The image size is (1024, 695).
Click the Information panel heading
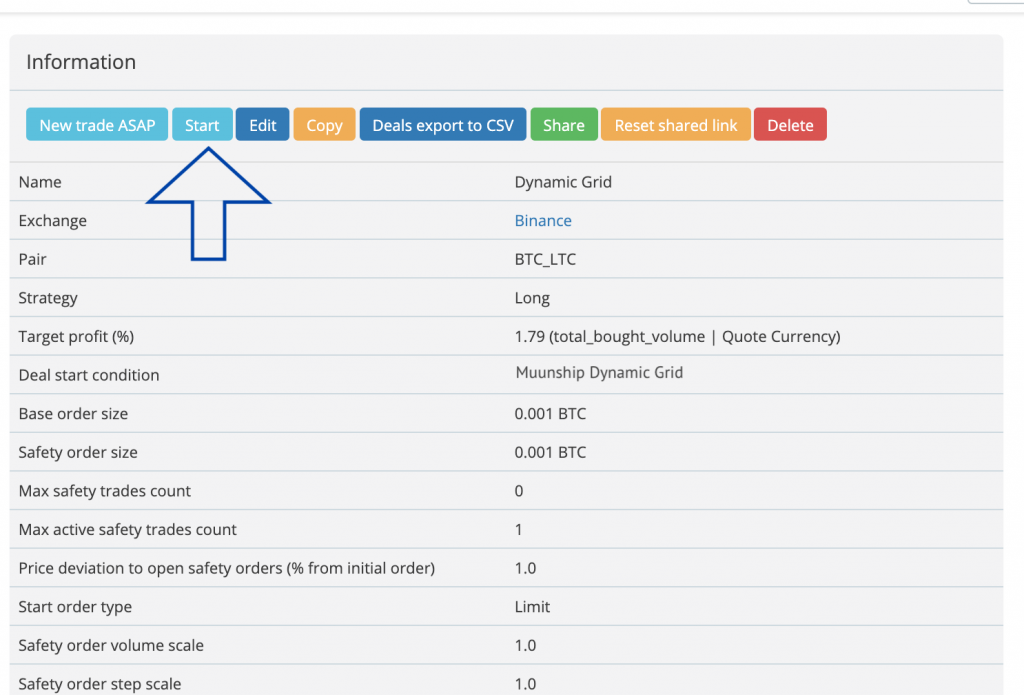point(81,62)
